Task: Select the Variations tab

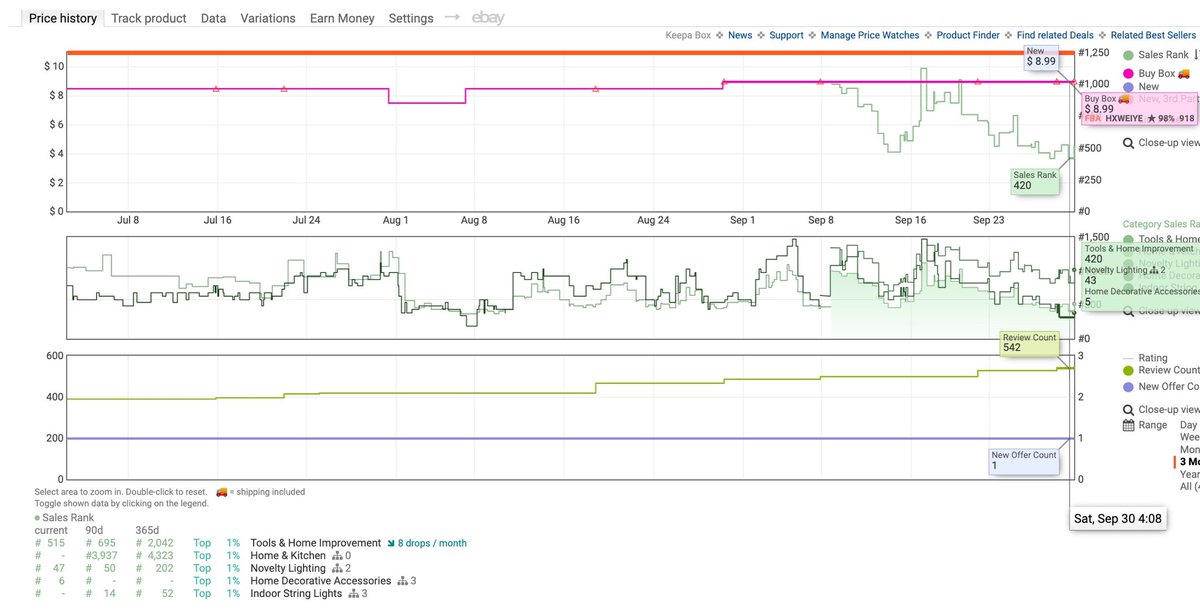Action: pyautogui.click(x=268, y=18)
